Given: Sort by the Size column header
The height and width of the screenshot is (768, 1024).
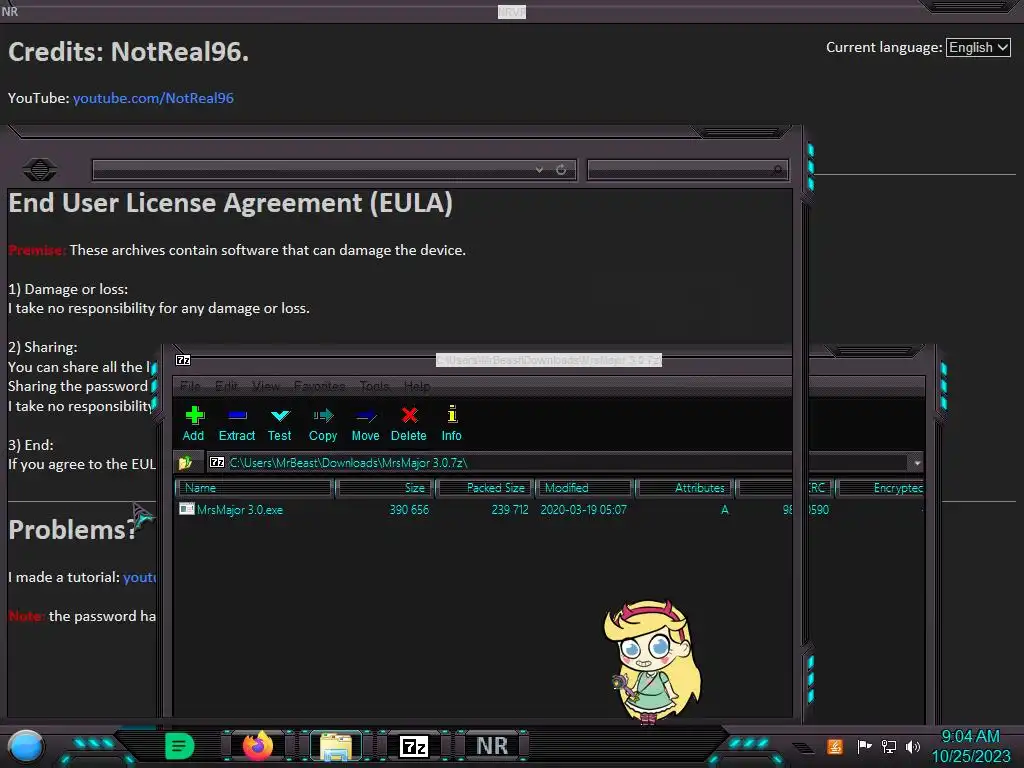Looking at the screenshot, I should pyautogui.click(x=385, y=488).
